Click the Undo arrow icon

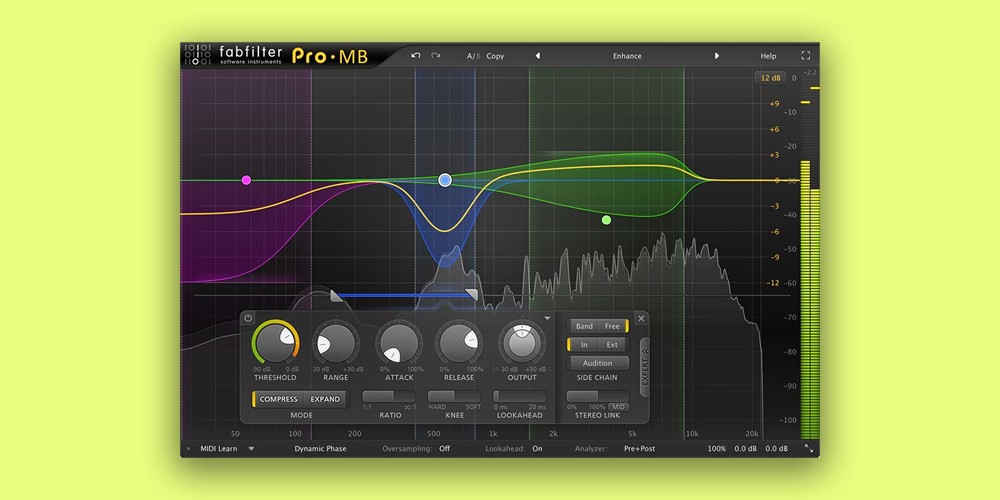coord(416,56)
